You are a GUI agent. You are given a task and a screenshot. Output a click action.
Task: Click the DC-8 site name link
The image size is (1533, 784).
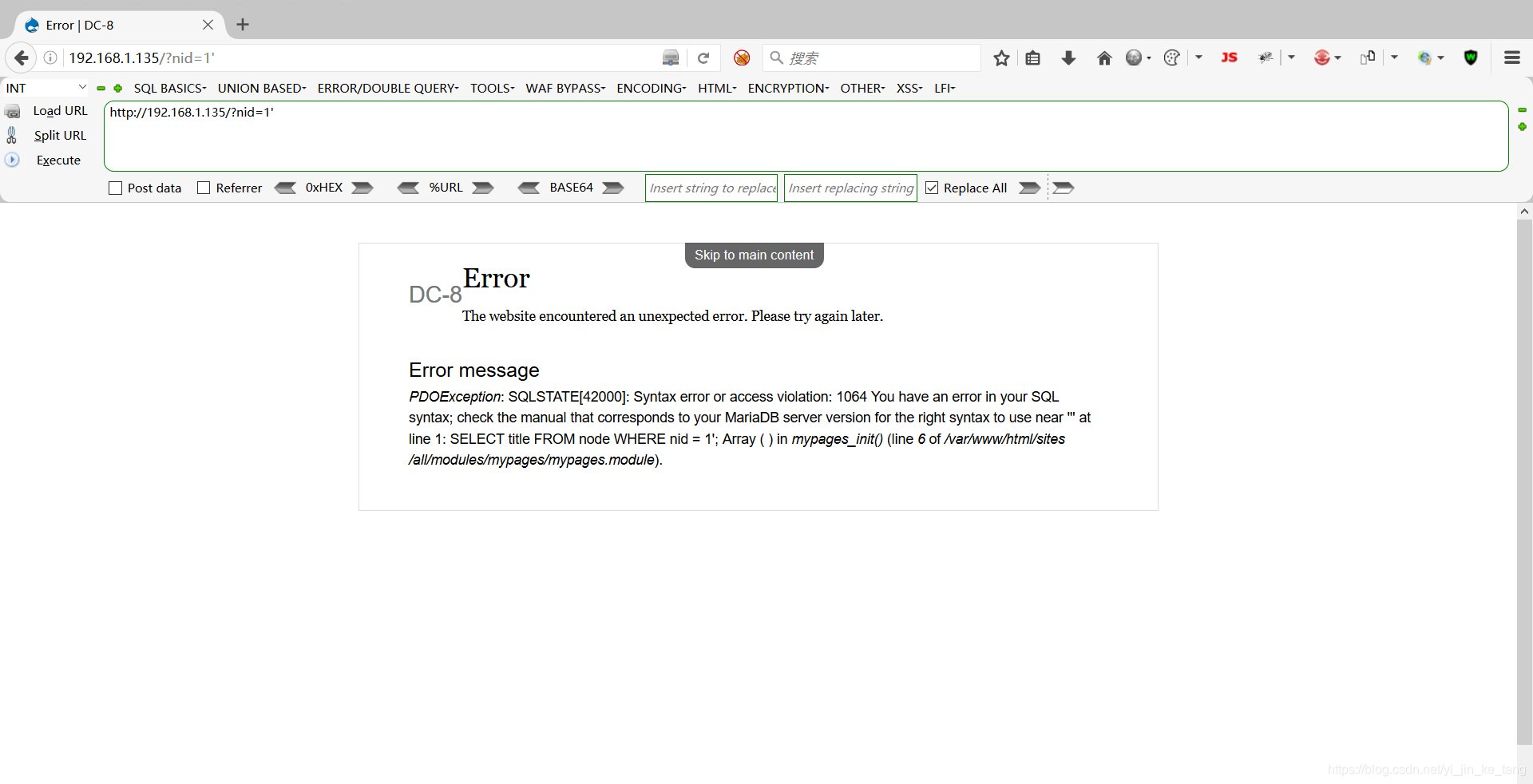pos(435,295)
